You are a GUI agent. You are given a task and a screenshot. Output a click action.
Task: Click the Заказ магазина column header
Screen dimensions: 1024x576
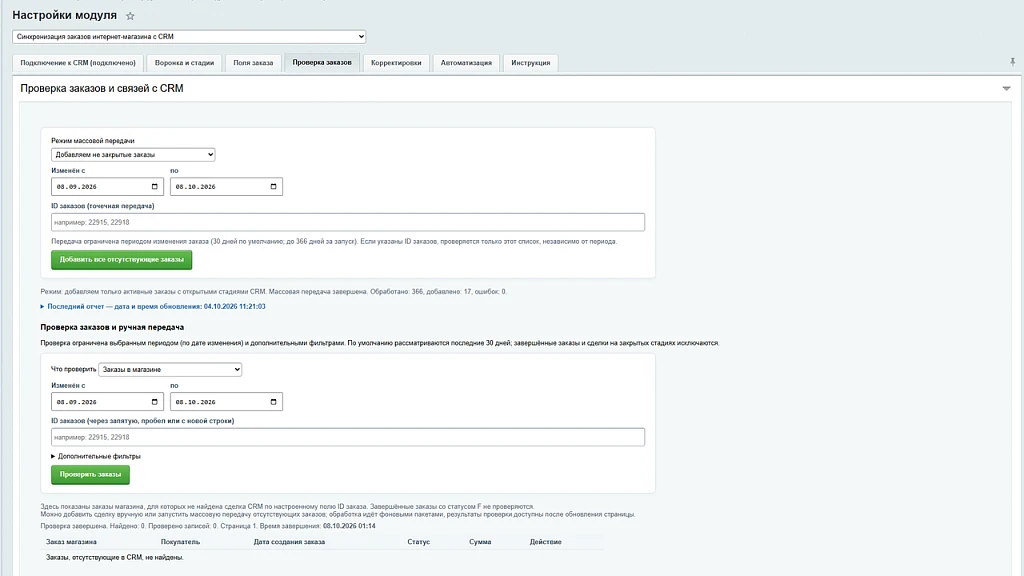(71, 542)
